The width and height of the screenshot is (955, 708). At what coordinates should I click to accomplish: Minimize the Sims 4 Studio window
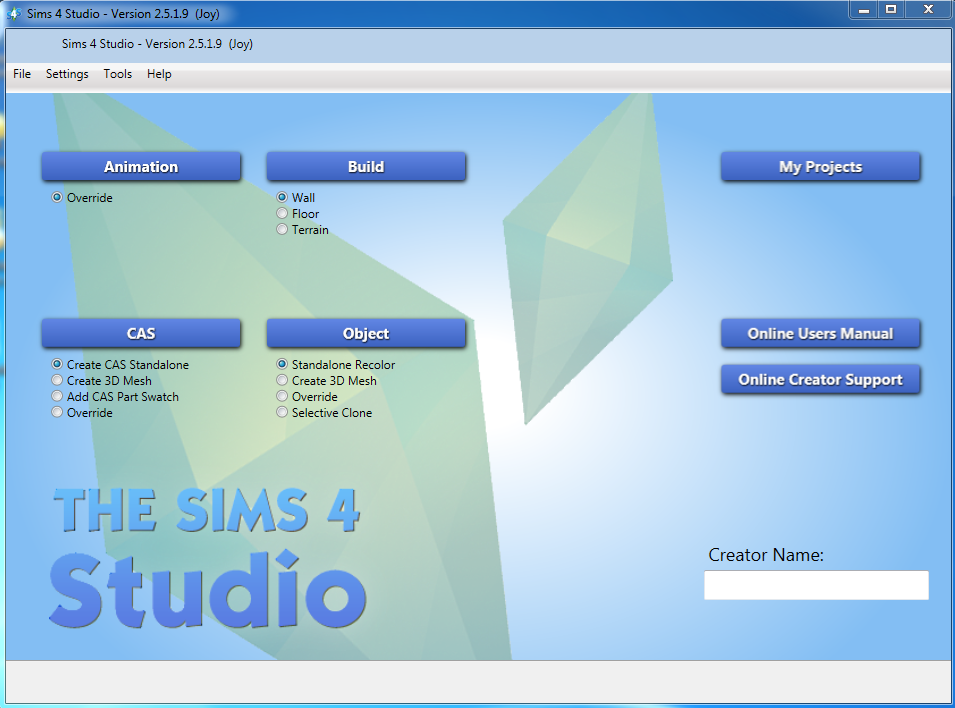tap(864, 9)
